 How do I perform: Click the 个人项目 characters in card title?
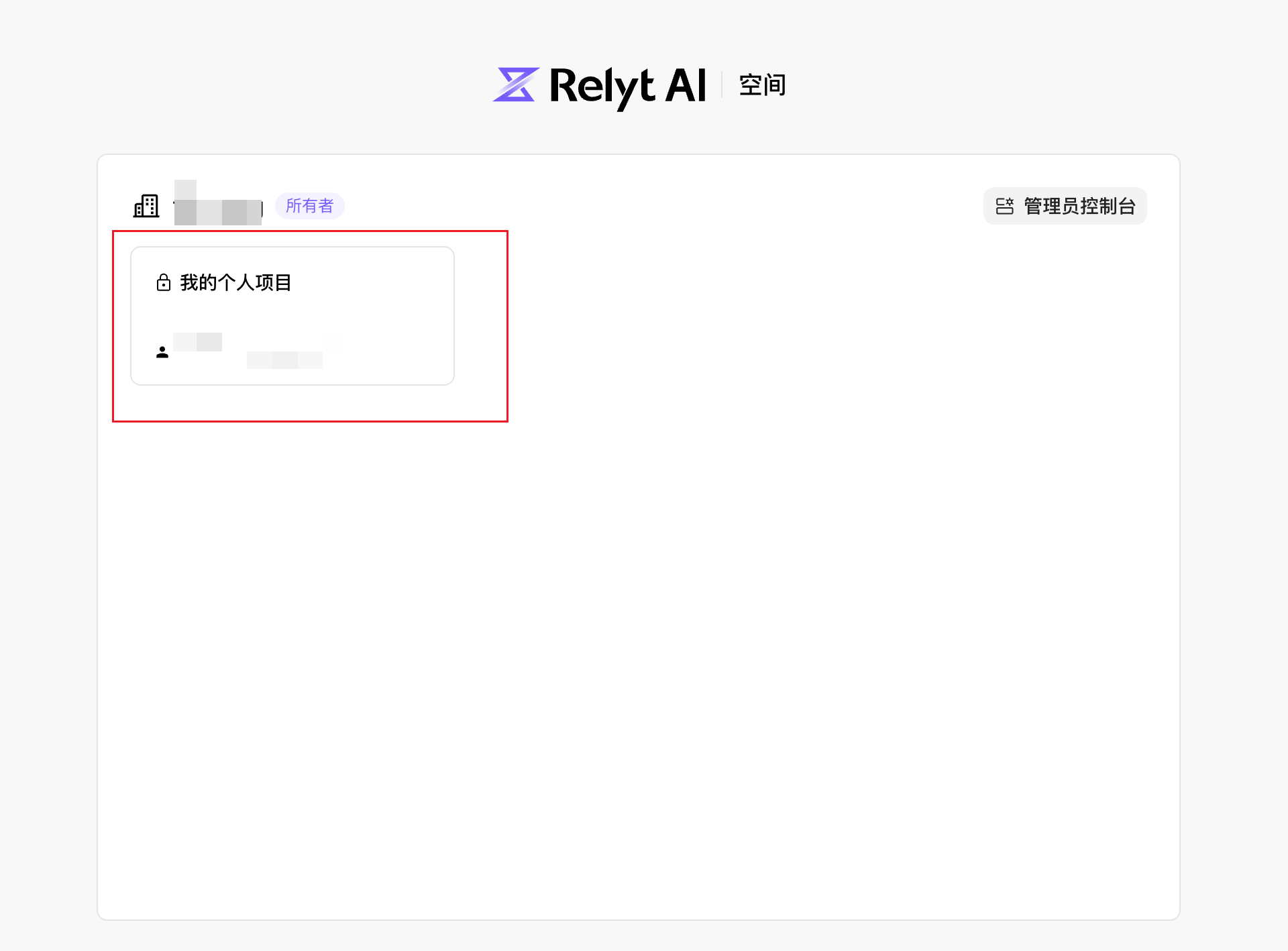(255, 282)
